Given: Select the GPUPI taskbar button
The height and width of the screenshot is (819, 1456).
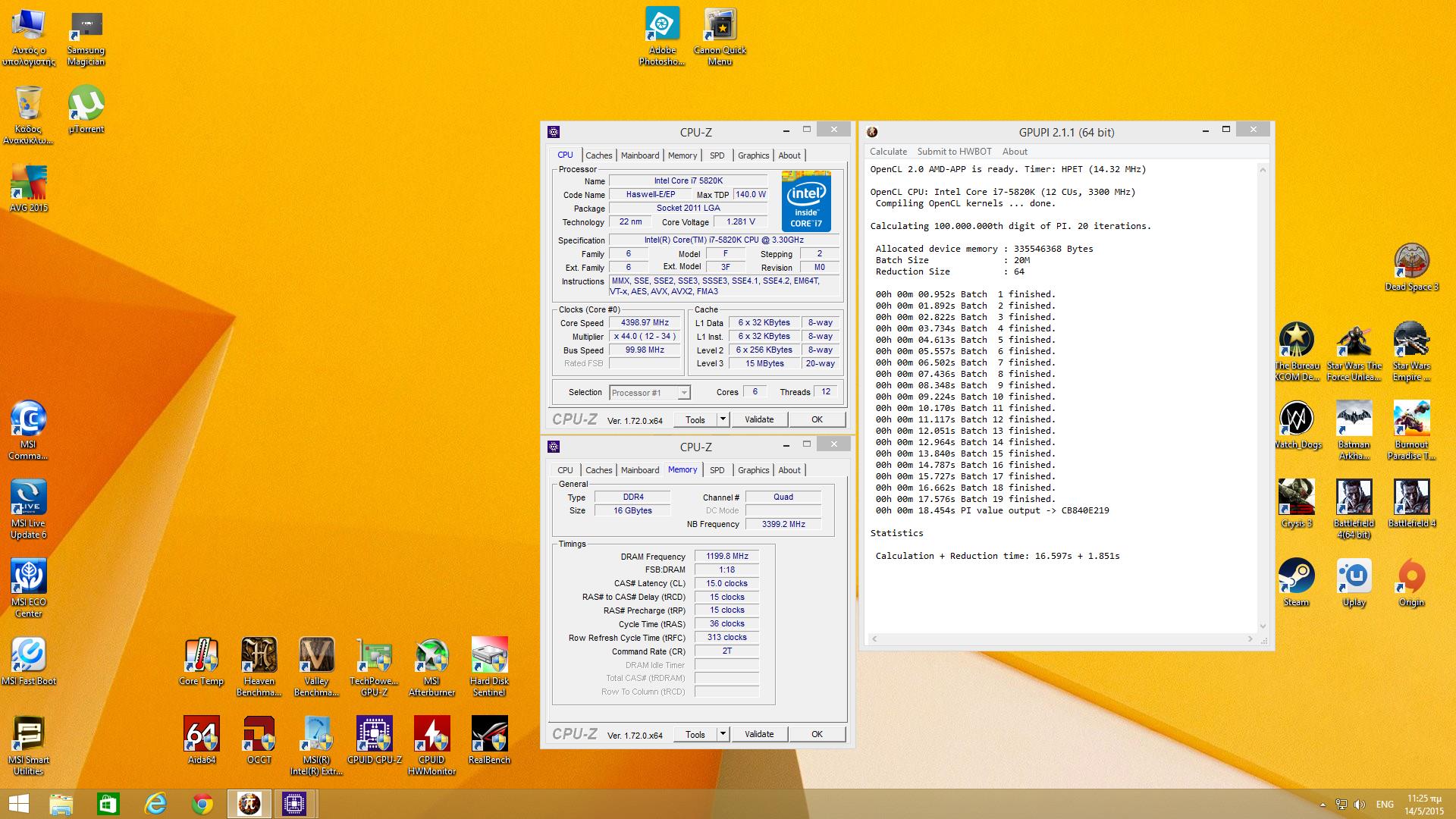Looking at the screenshot, I should [249, 804].
